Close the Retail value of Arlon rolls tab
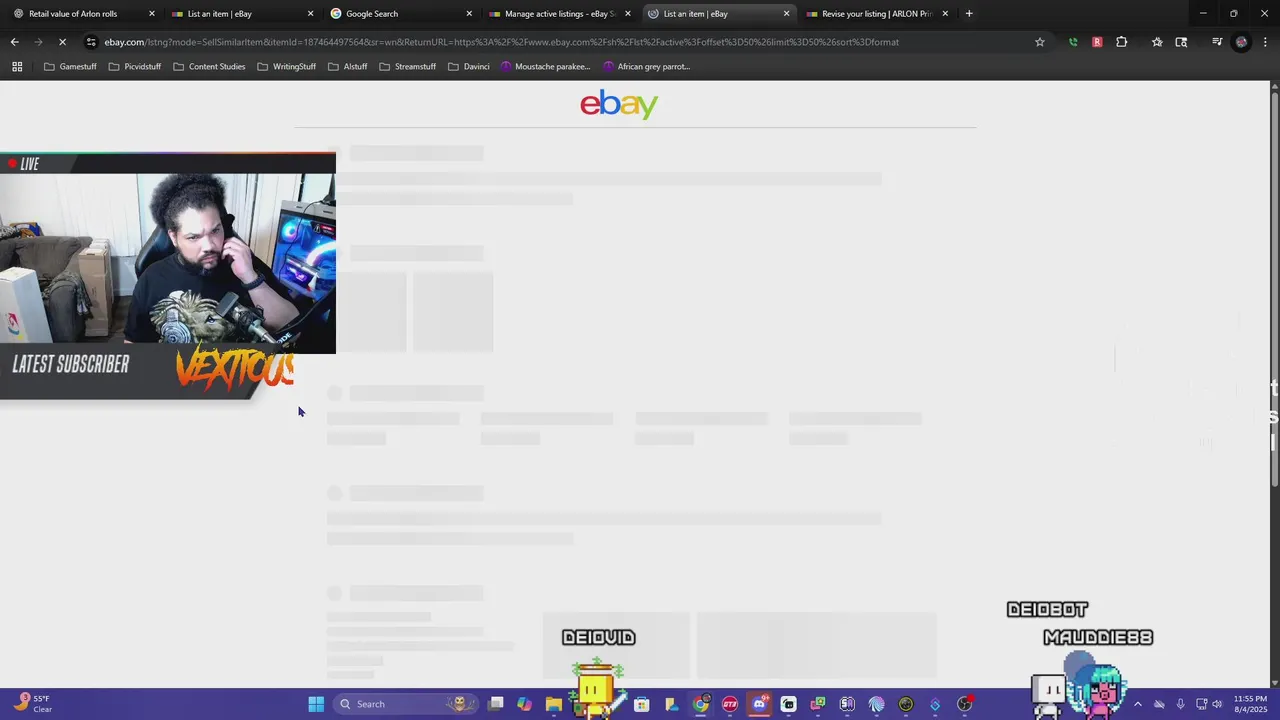Viewport: 1280px width, 720px height. coord(152,14)
